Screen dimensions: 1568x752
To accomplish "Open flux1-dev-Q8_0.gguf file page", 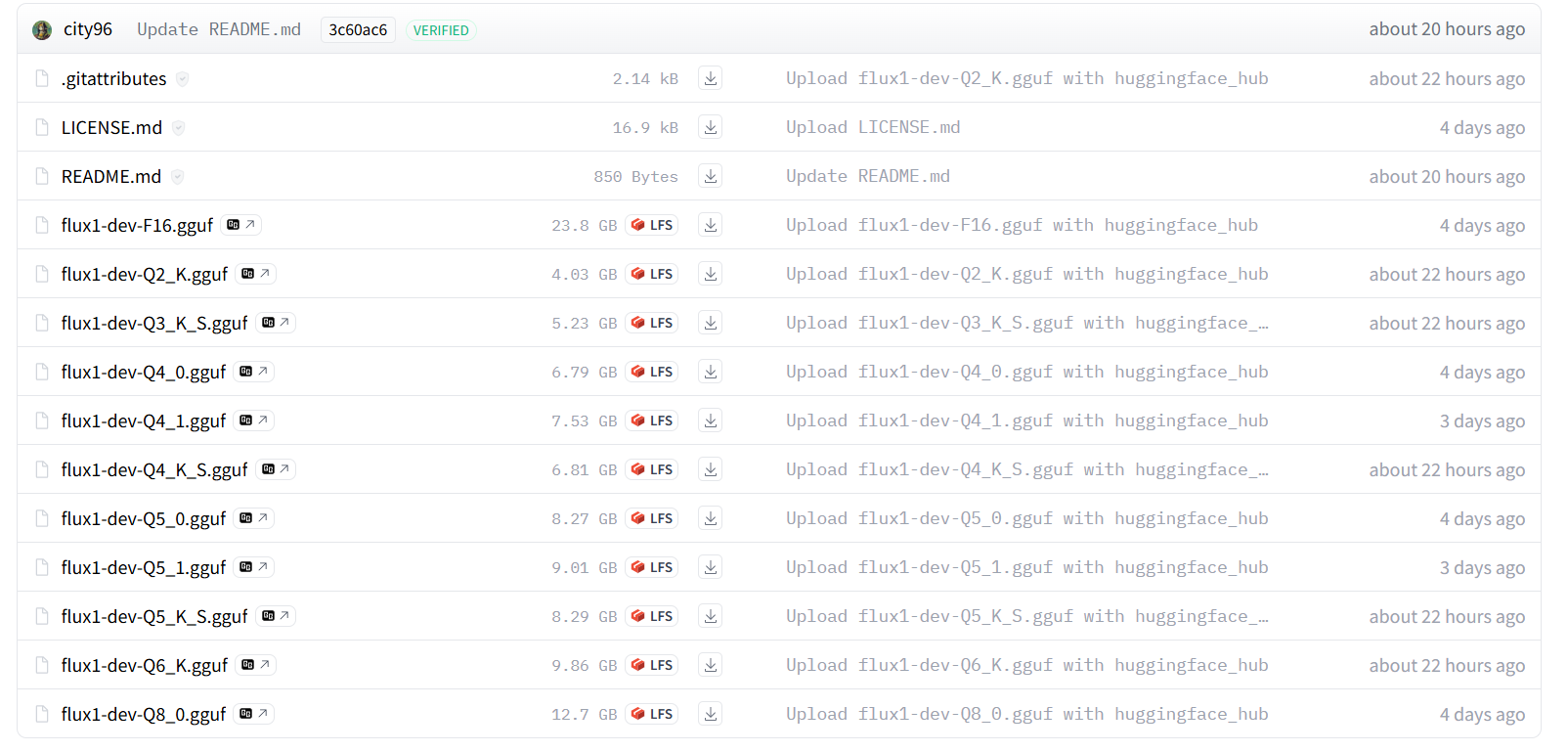I will [144, 715].
